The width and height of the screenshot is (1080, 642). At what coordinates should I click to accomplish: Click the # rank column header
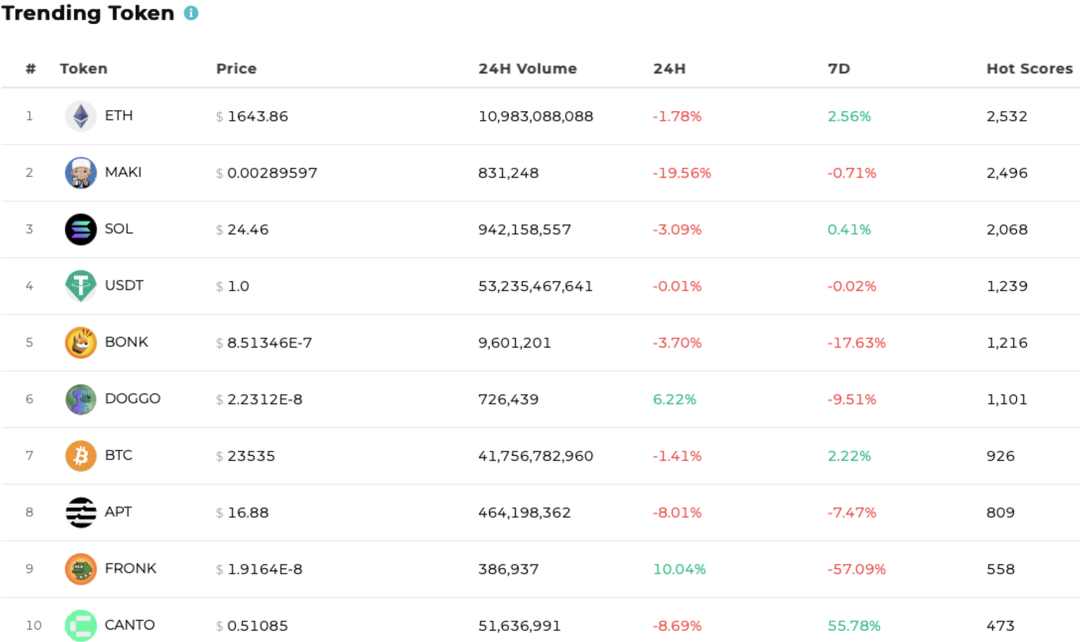(30, 68)
